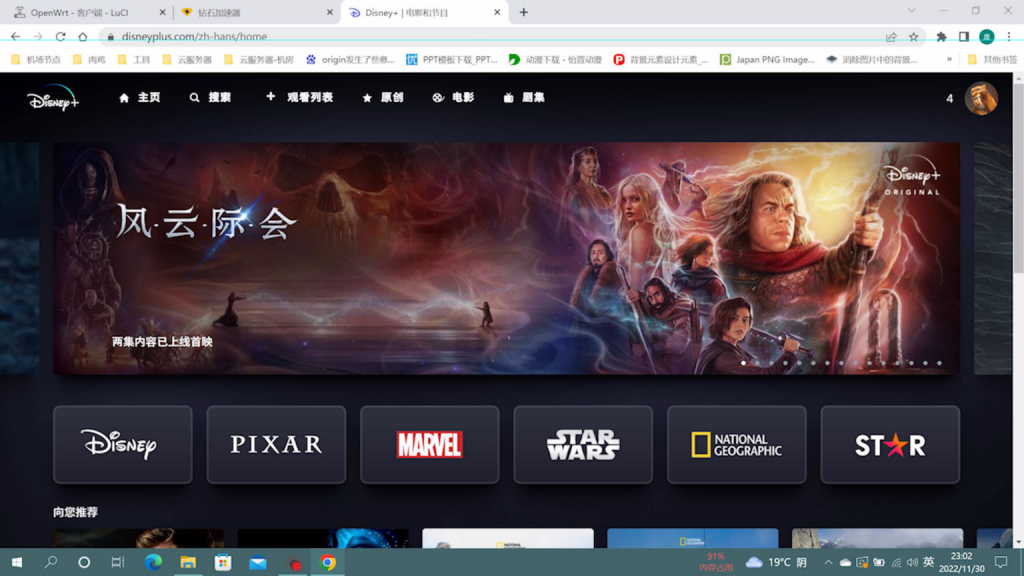Image resolution: width=1024 pixels, height=576 pixels.
Task: Browse the 电影 movies section
Action: coord(453,97)
